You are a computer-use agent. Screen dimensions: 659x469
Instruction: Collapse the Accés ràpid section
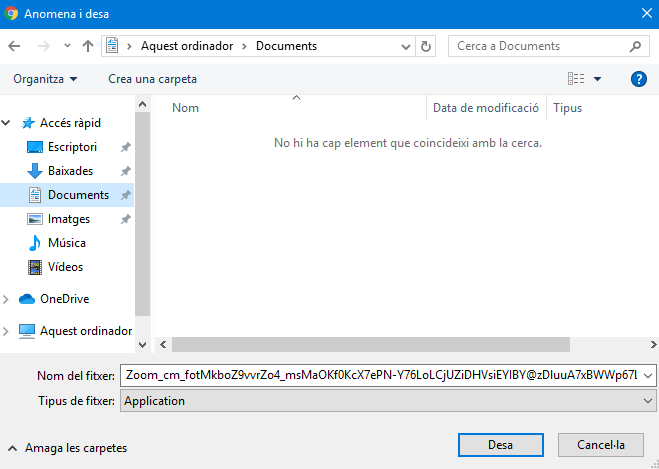pyautogui.click(x=7, y=123)
